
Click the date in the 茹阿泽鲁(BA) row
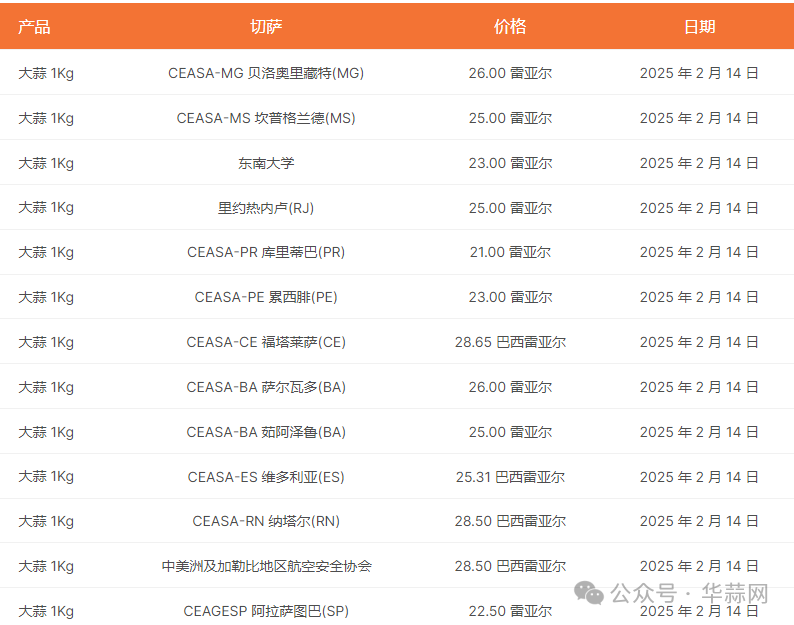[699, 433]
